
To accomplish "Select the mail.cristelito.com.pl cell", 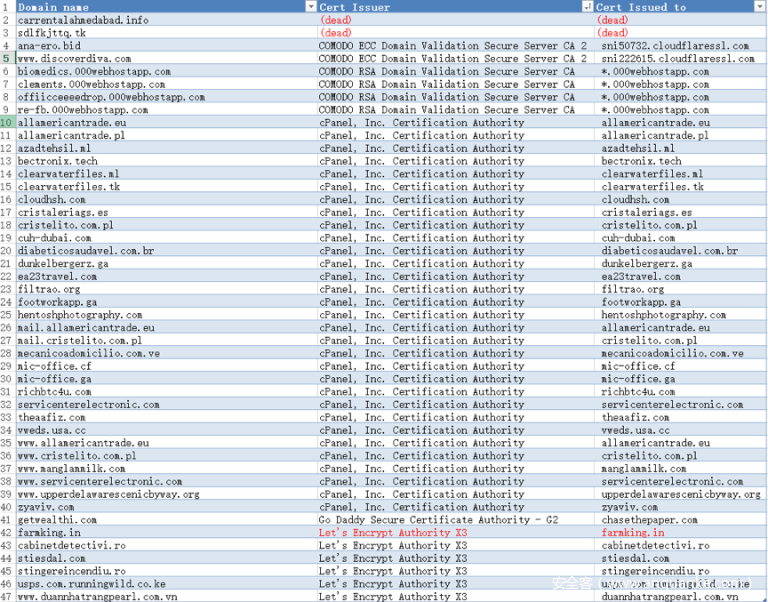I will point(79,340).
